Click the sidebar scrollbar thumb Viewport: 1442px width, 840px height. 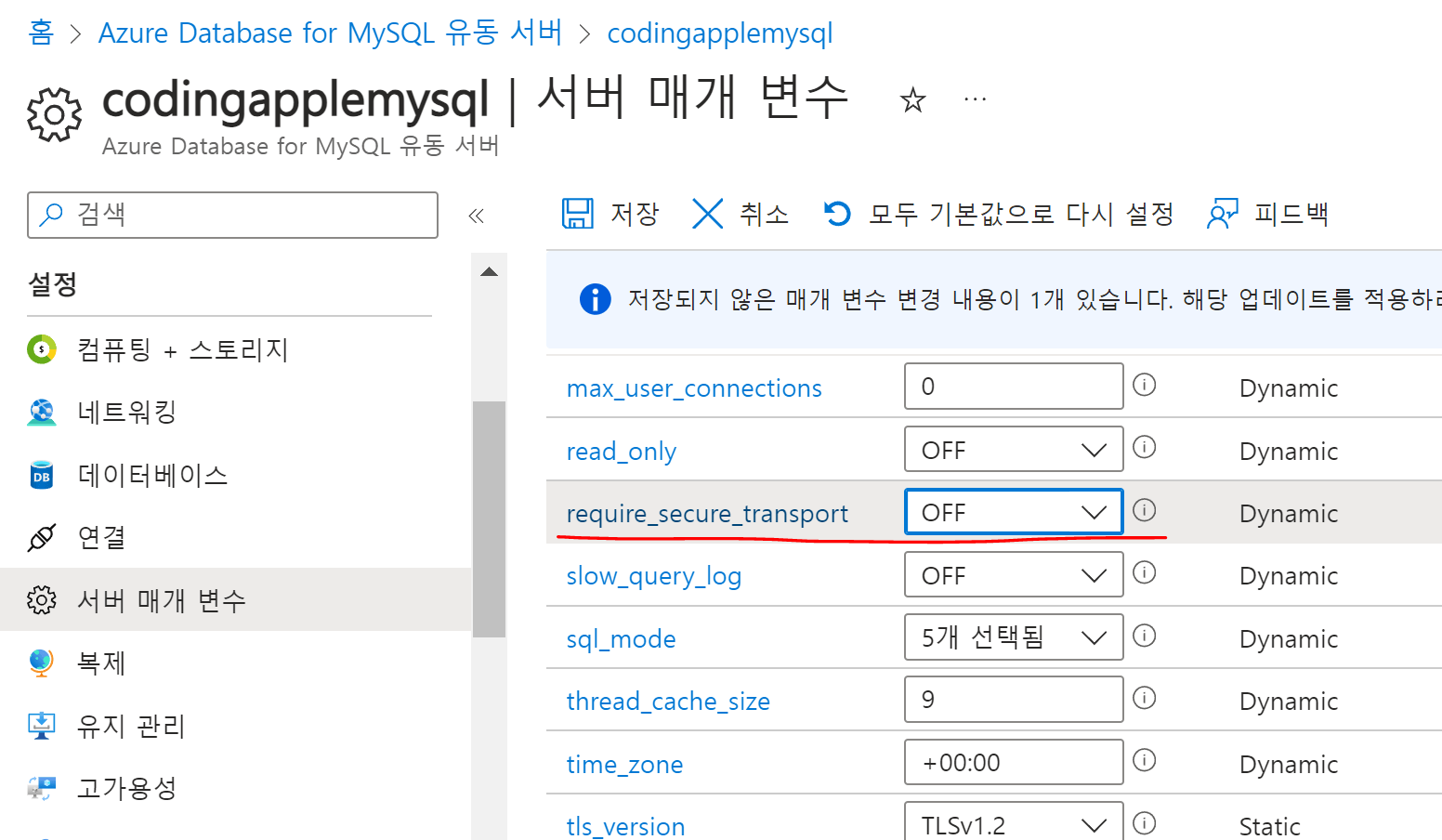[x=489, y=518]
